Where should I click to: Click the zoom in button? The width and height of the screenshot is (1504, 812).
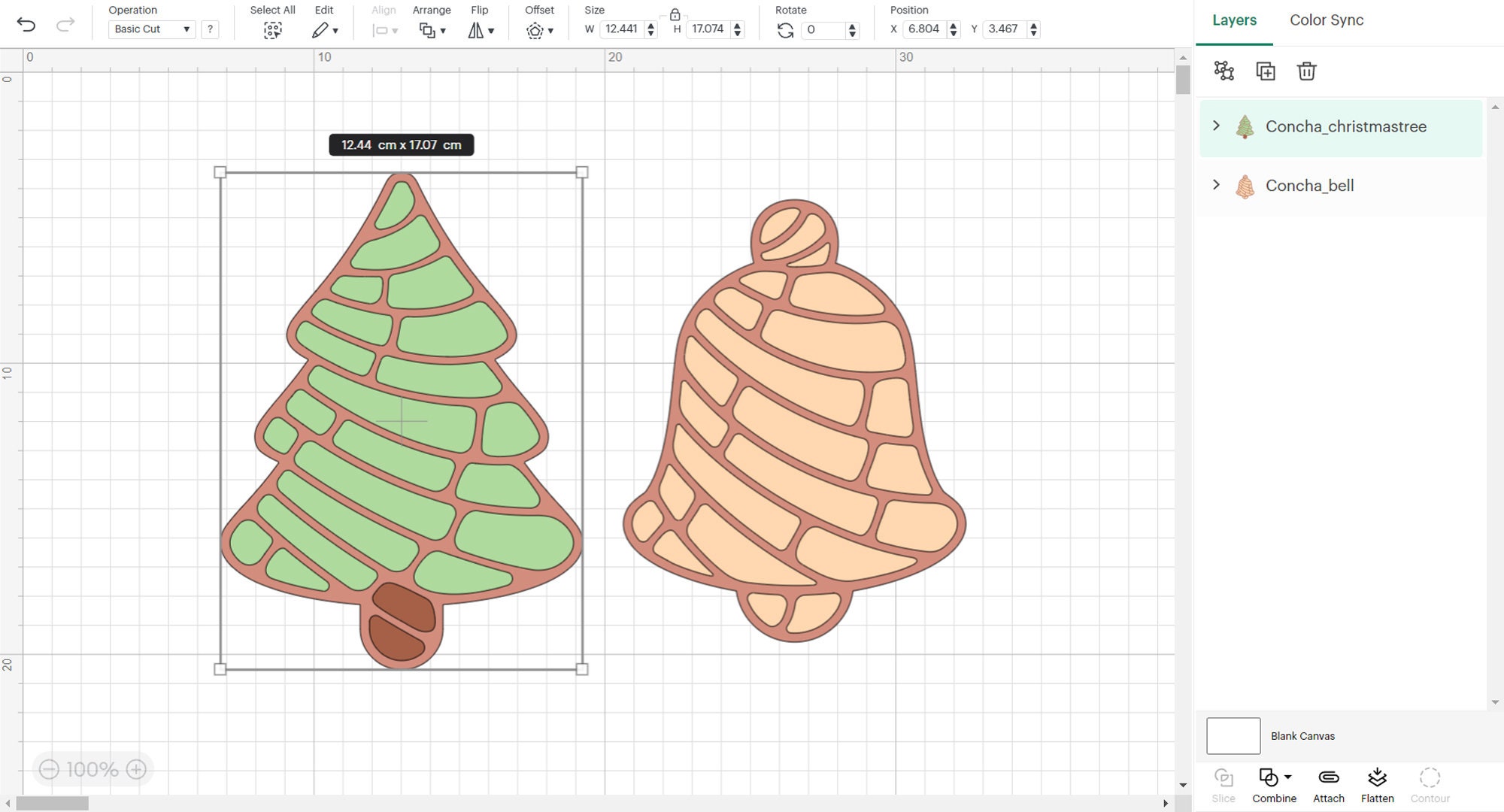point(135,769)
